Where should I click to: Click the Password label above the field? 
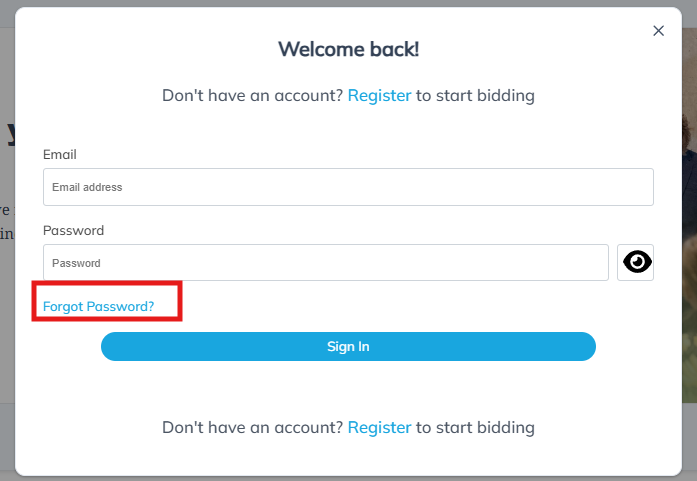click(x=73, y=230)
